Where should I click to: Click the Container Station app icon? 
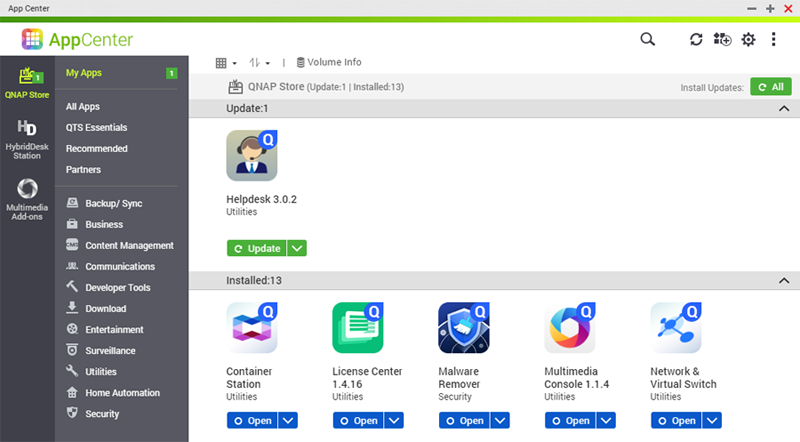coord(252,328)
